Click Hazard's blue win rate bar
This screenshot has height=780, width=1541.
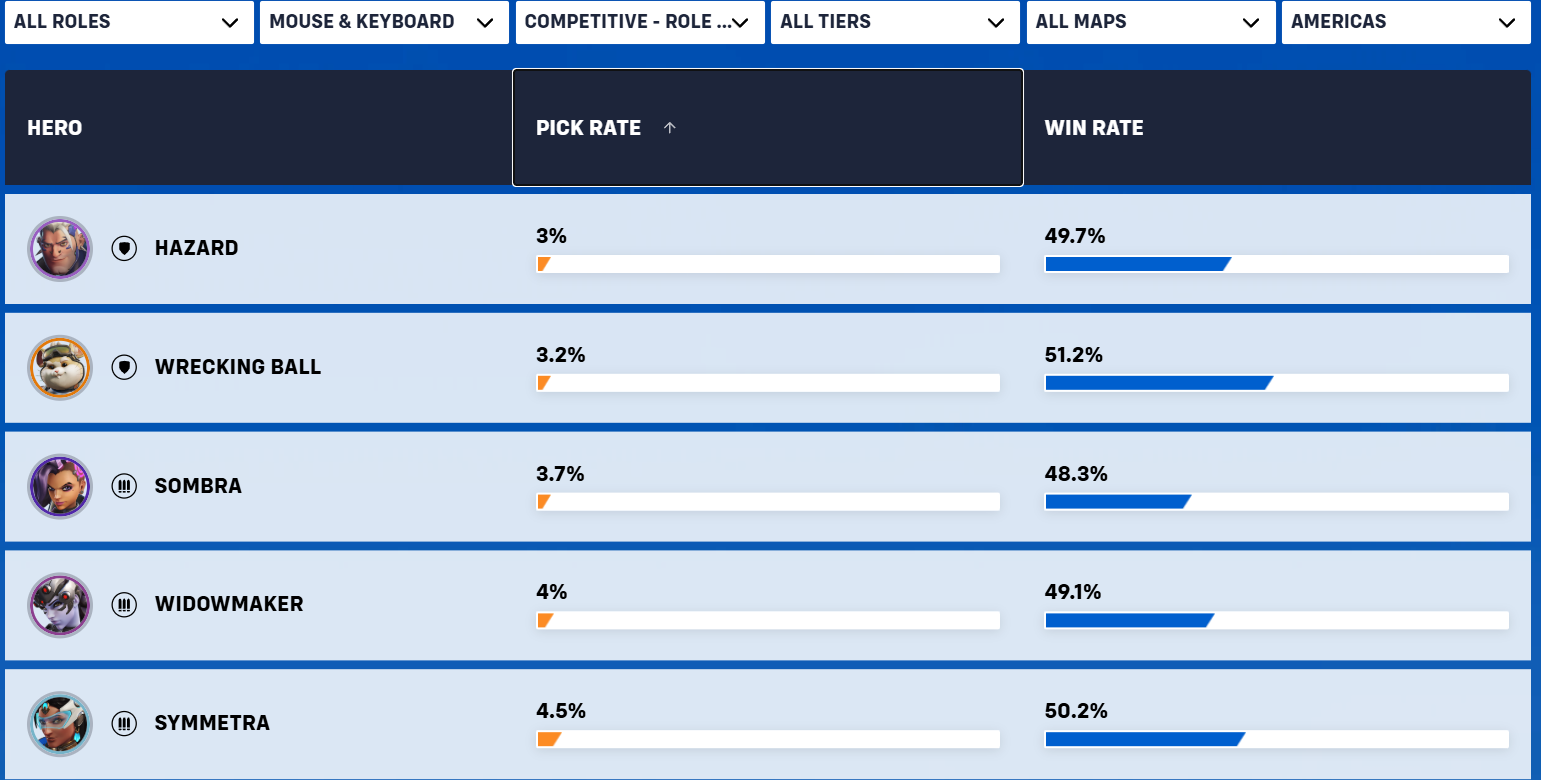[1136, 265]
